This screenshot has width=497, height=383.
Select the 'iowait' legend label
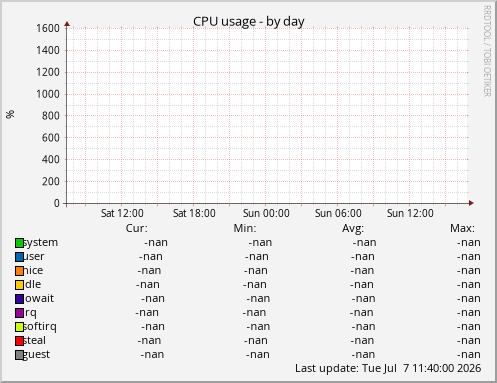coord(39,299)
